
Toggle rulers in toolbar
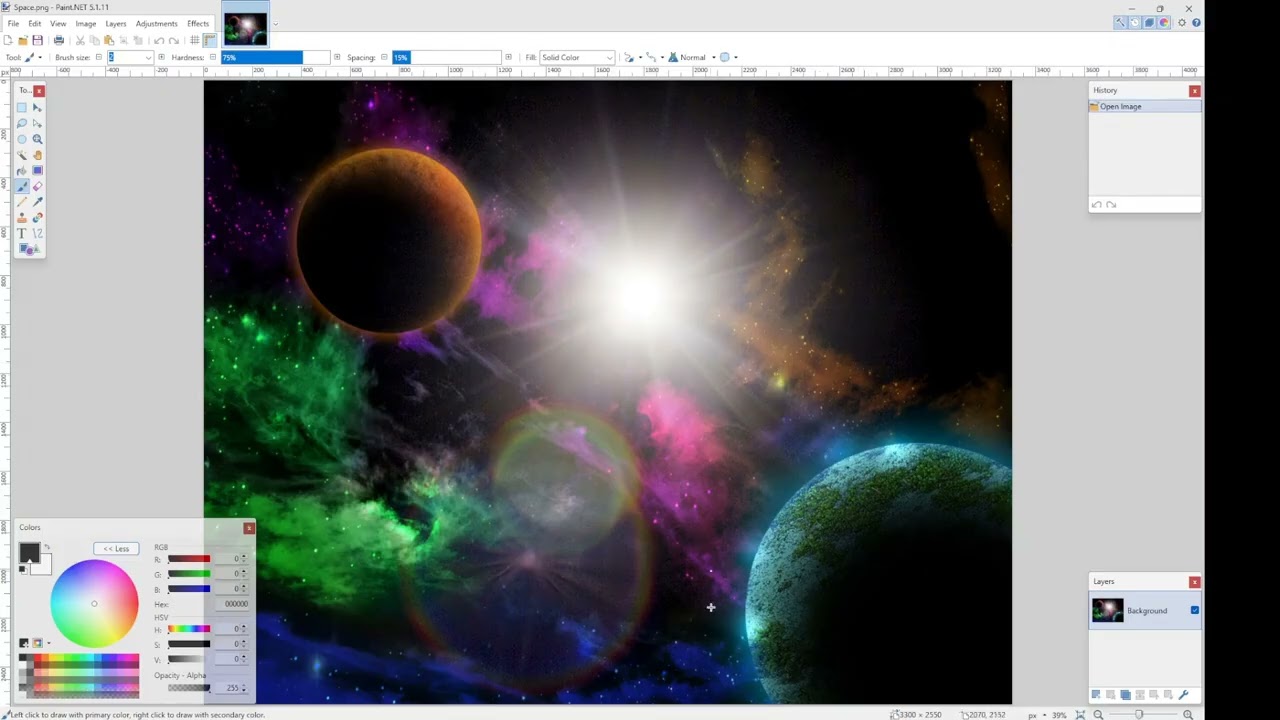[209, 40]
